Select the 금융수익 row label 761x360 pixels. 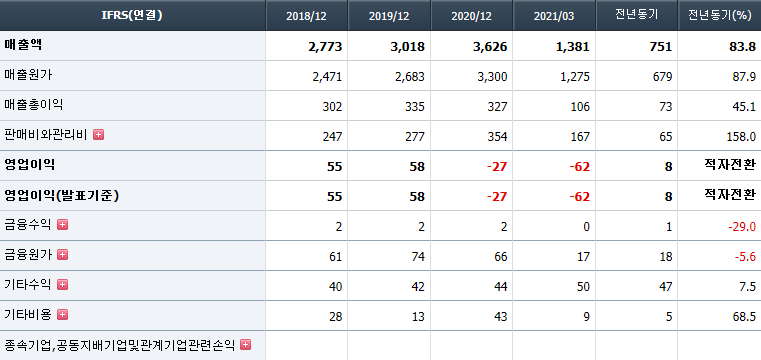click(28, 225)
